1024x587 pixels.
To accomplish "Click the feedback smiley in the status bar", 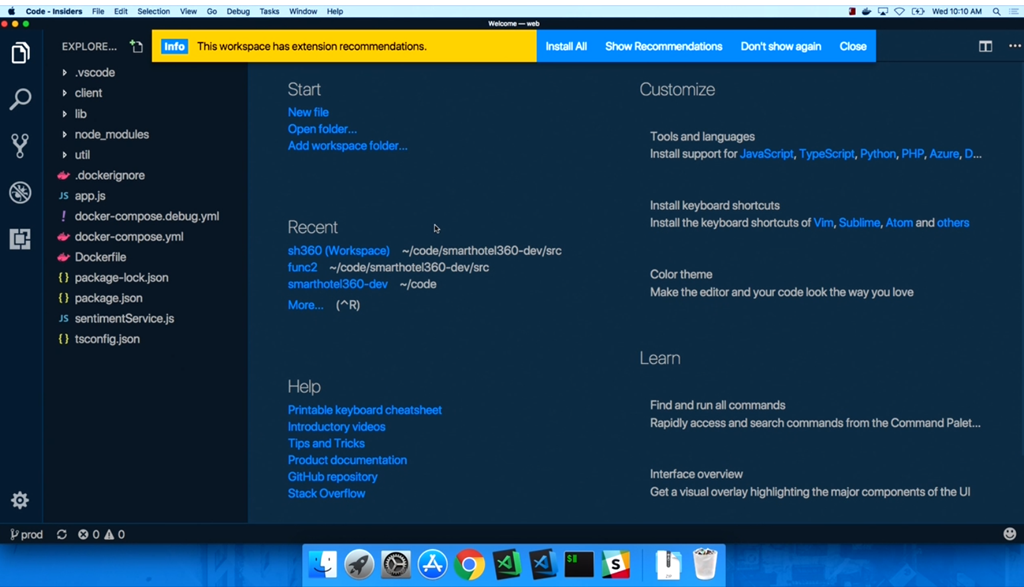I will (x=1010, y=533).
